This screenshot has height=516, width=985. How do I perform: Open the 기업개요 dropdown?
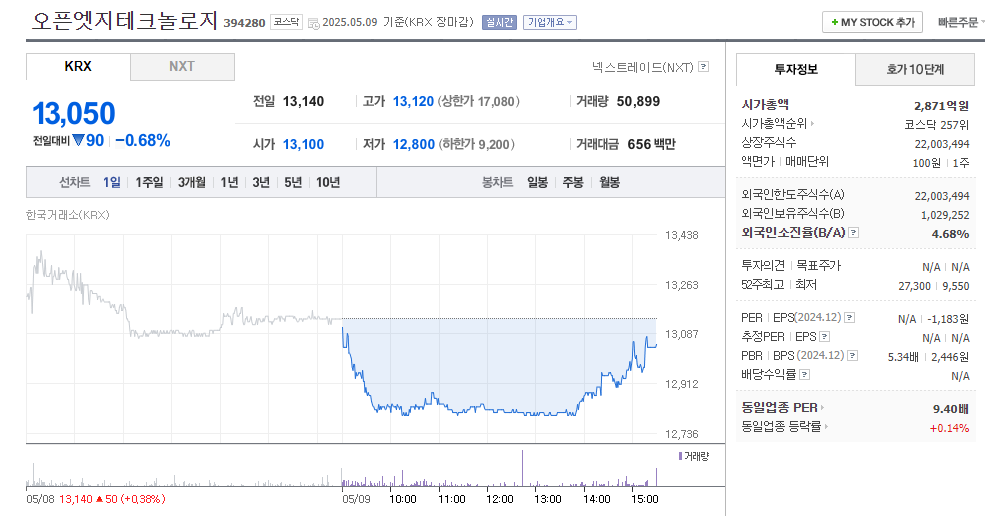tap(550, 23)
